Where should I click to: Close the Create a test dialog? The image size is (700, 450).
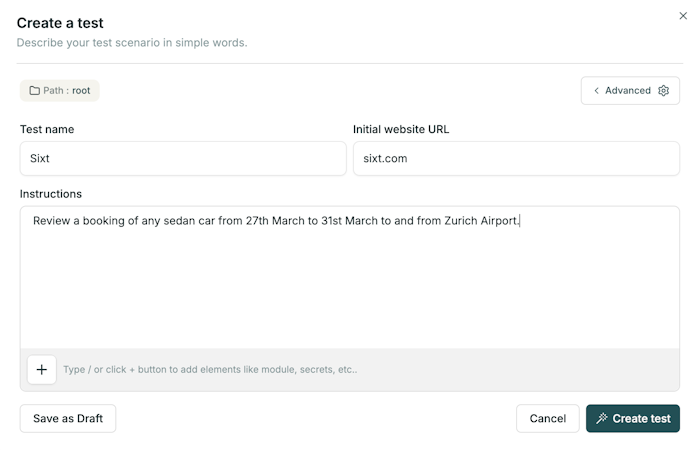[683, 15]
